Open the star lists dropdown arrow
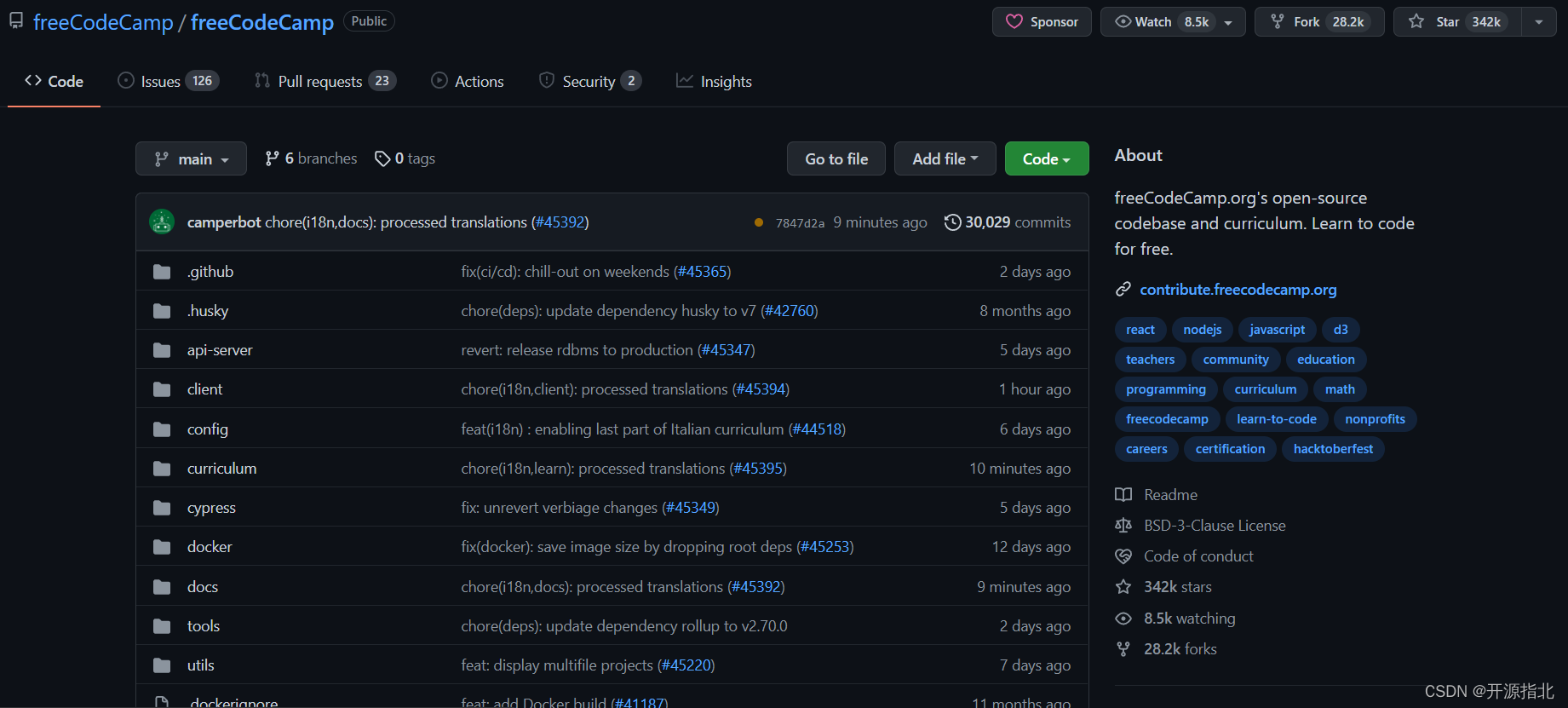 tap(1539, 22)
